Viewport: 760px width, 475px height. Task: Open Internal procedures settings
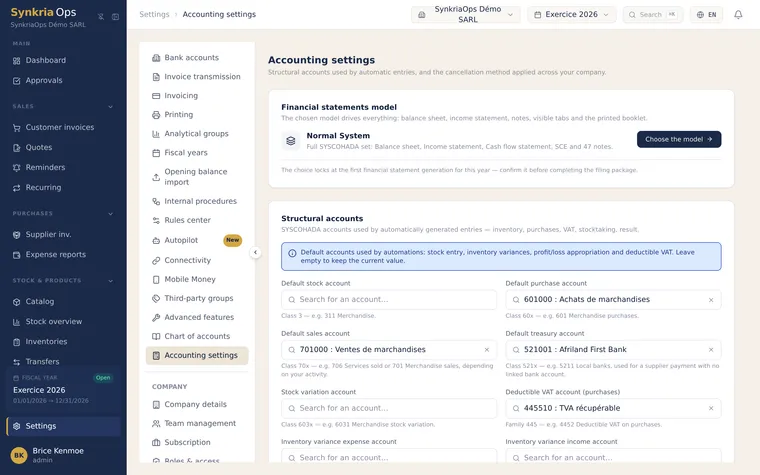[x=197, y=201]
